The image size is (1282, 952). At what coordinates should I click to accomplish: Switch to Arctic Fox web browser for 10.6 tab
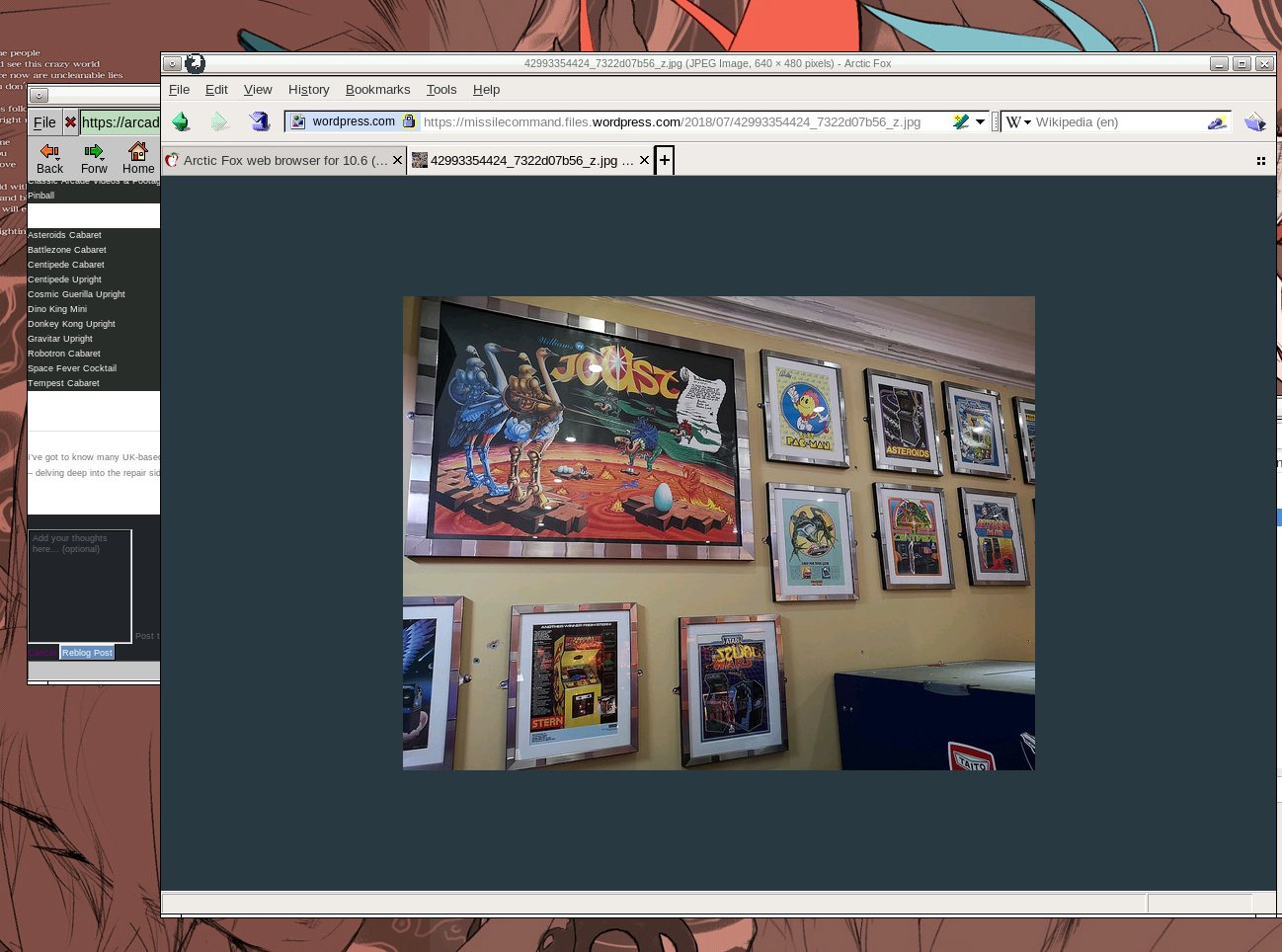pyautogui.click(x=284, y=160)
